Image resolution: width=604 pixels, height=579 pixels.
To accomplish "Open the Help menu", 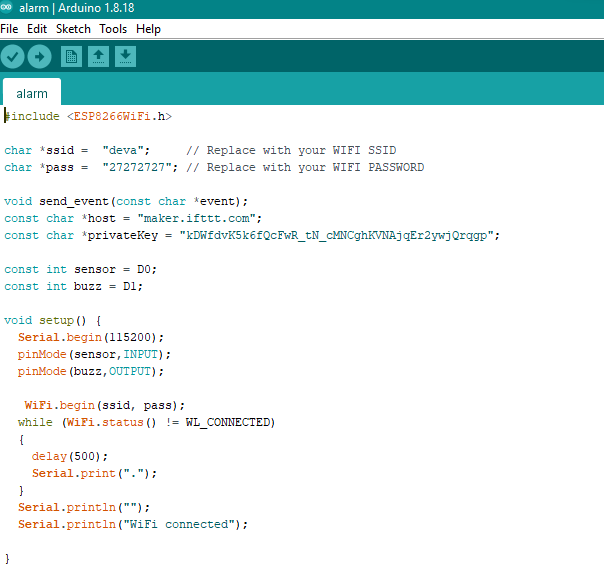I will pos(148,29).
